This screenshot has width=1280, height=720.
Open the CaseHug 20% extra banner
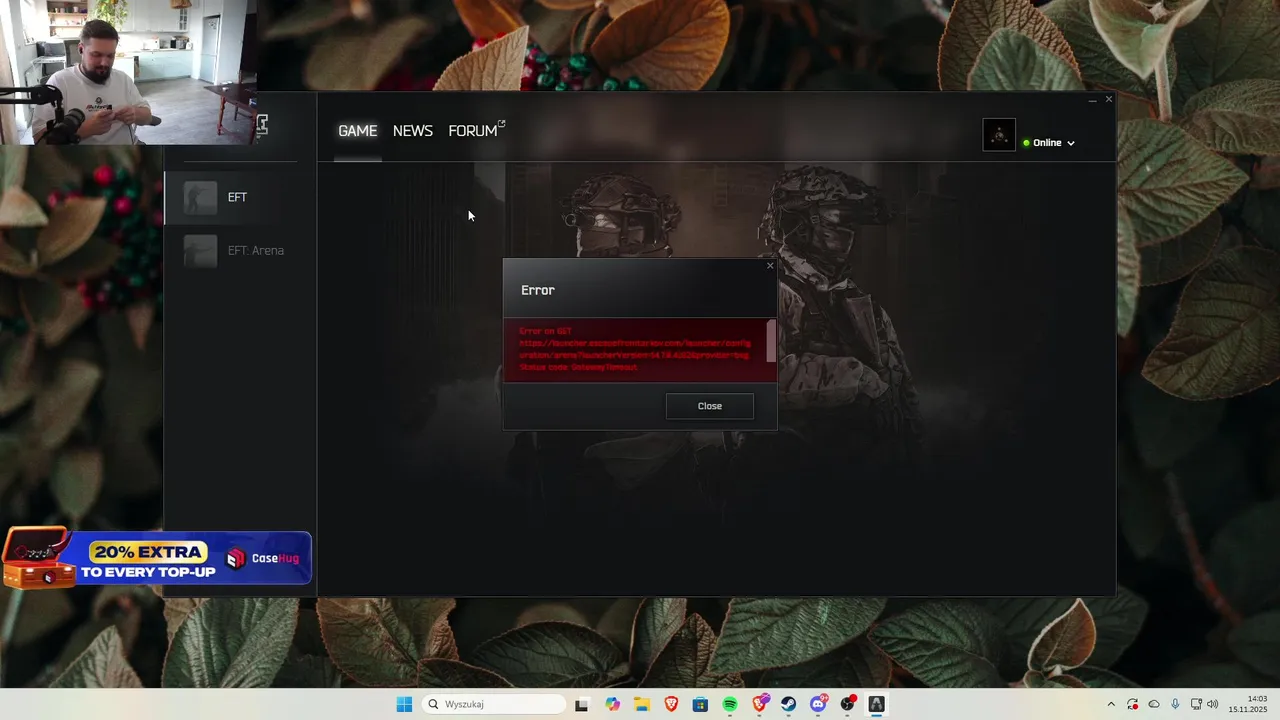(x=157, y=558)
